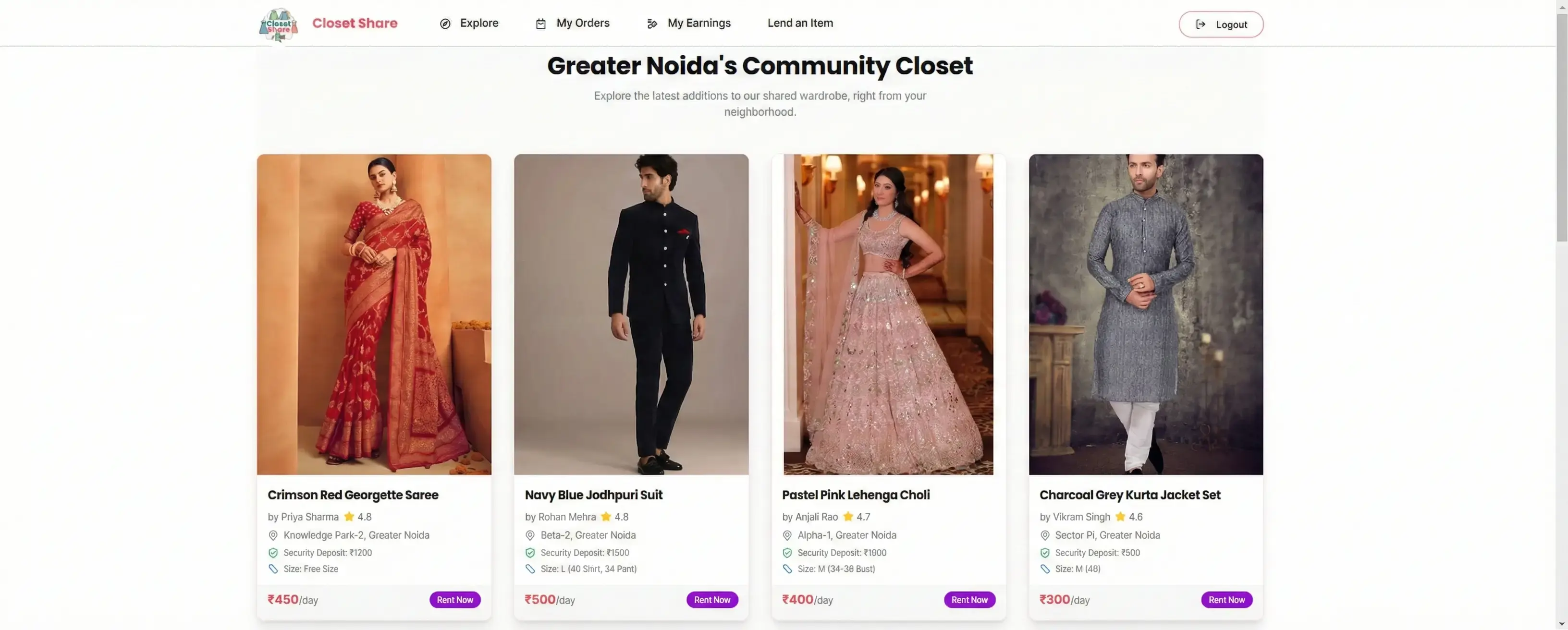This screenshot has height=630, width=1568.
Task: Click the Explore compass icon
Action: pos(445,24)
